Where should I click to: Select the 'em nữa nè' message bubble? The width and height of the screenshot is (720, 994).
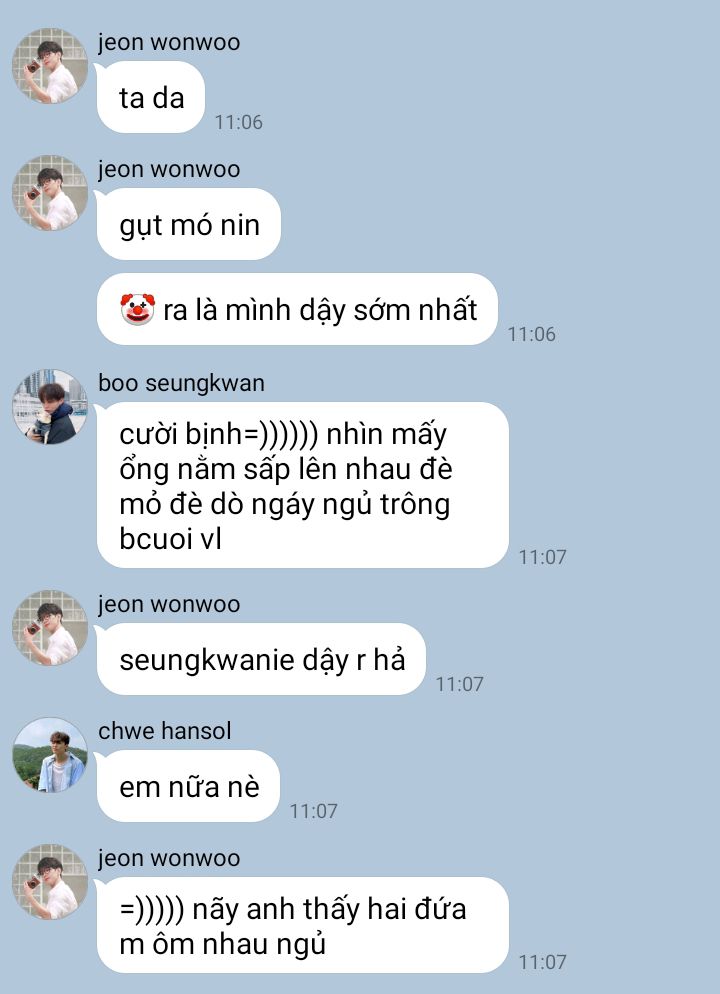click(x=188, y=786)
